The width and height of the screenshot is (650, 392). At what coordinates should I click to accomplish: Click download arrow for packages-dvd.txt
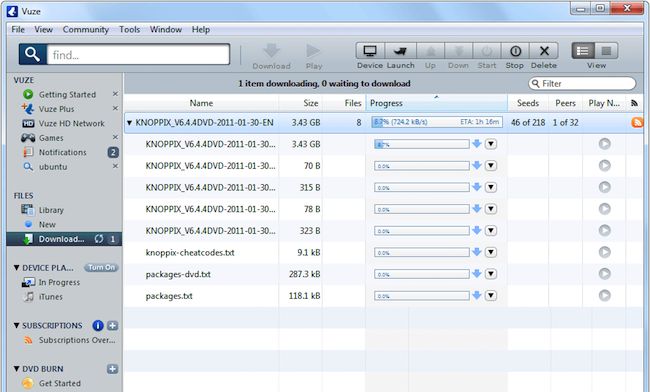coord(477,273)
